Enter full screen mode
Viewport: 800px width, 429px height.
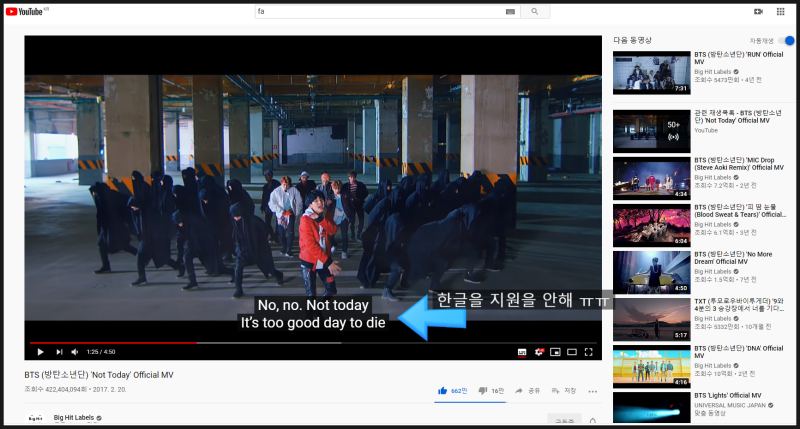point(588,352)
